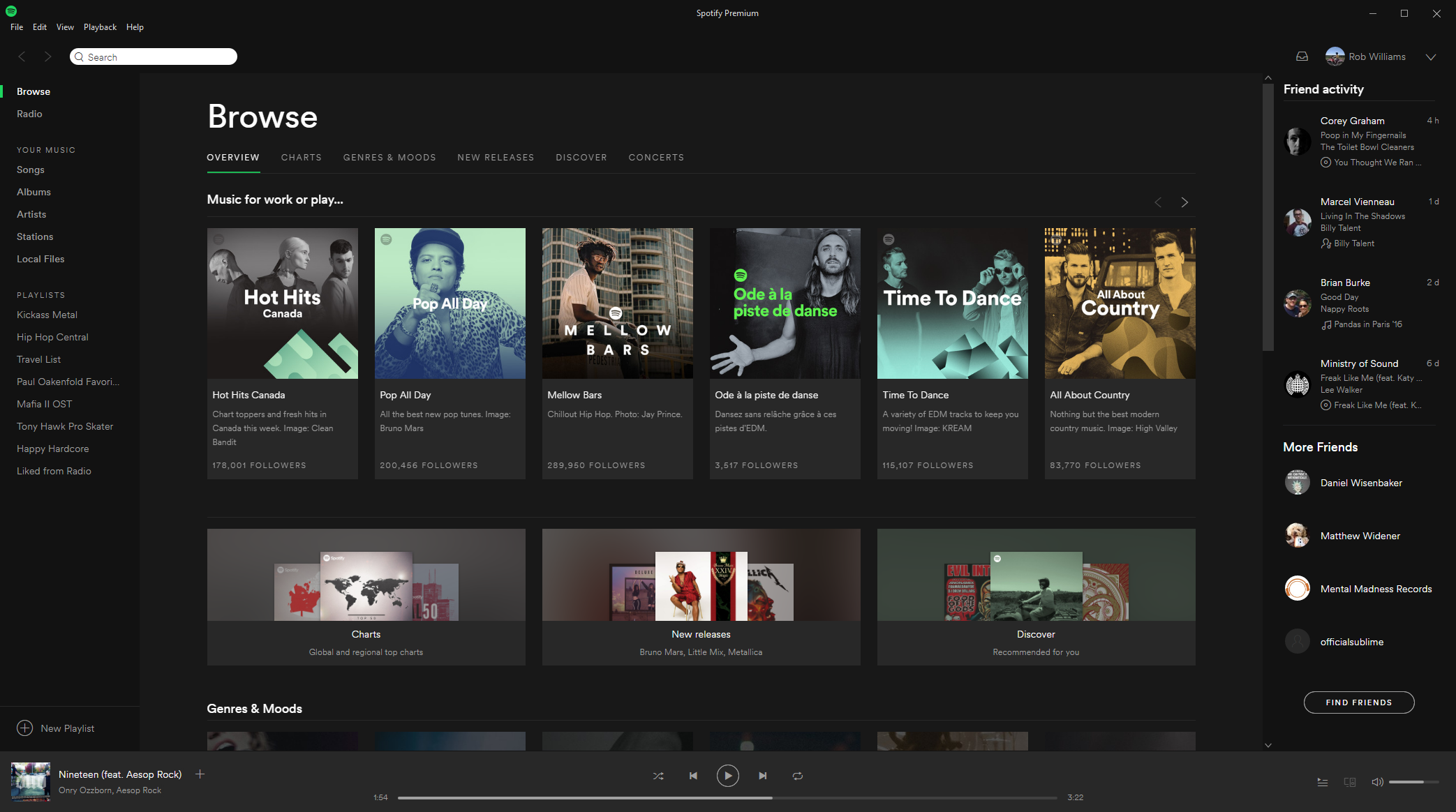This screenshot has width=1456, height=812.
Task: Open Songs under Your Music
Action: (x=31, y=170)
